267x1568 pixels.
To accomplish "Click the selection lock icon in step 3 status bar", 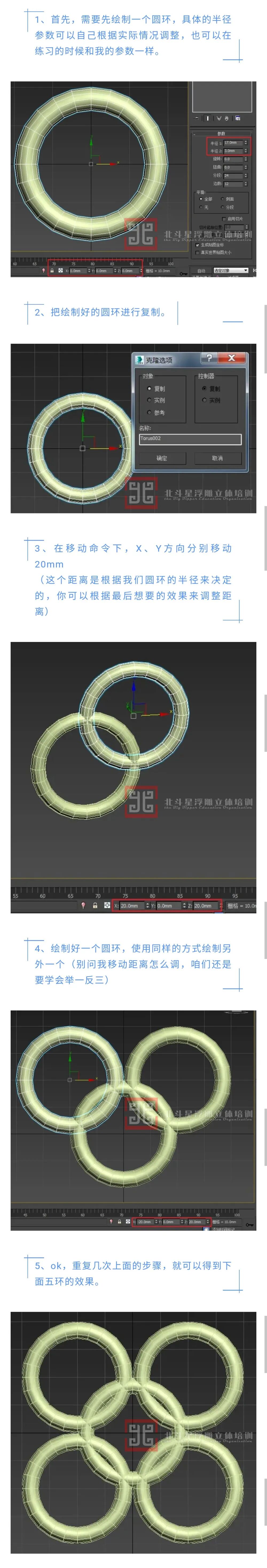I will (95, 906).
